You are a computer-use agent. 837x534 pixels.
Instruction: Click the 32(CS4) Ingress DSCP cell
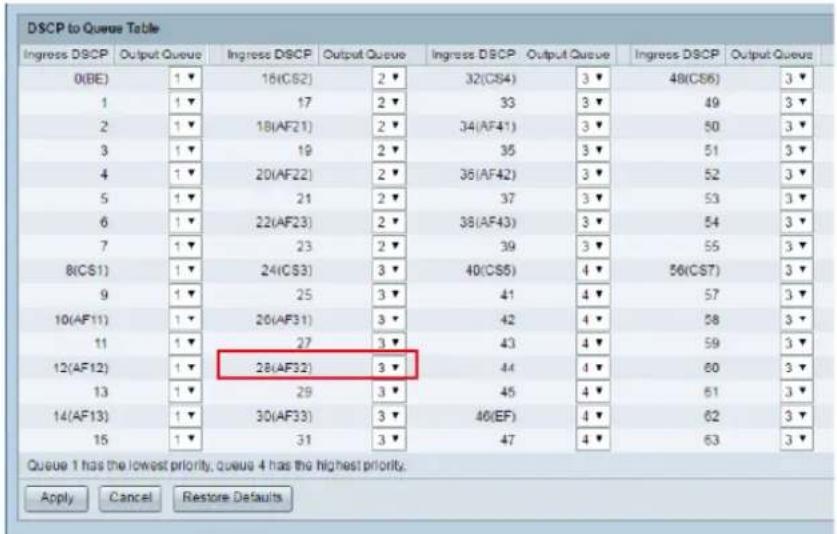491,79
